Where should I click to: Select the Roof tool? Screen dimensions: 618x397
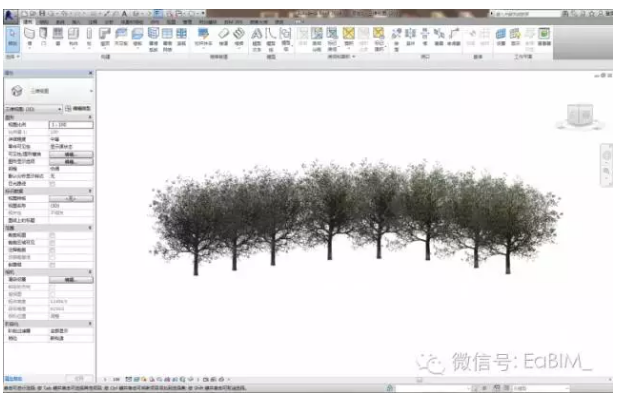tap(105, 38)
